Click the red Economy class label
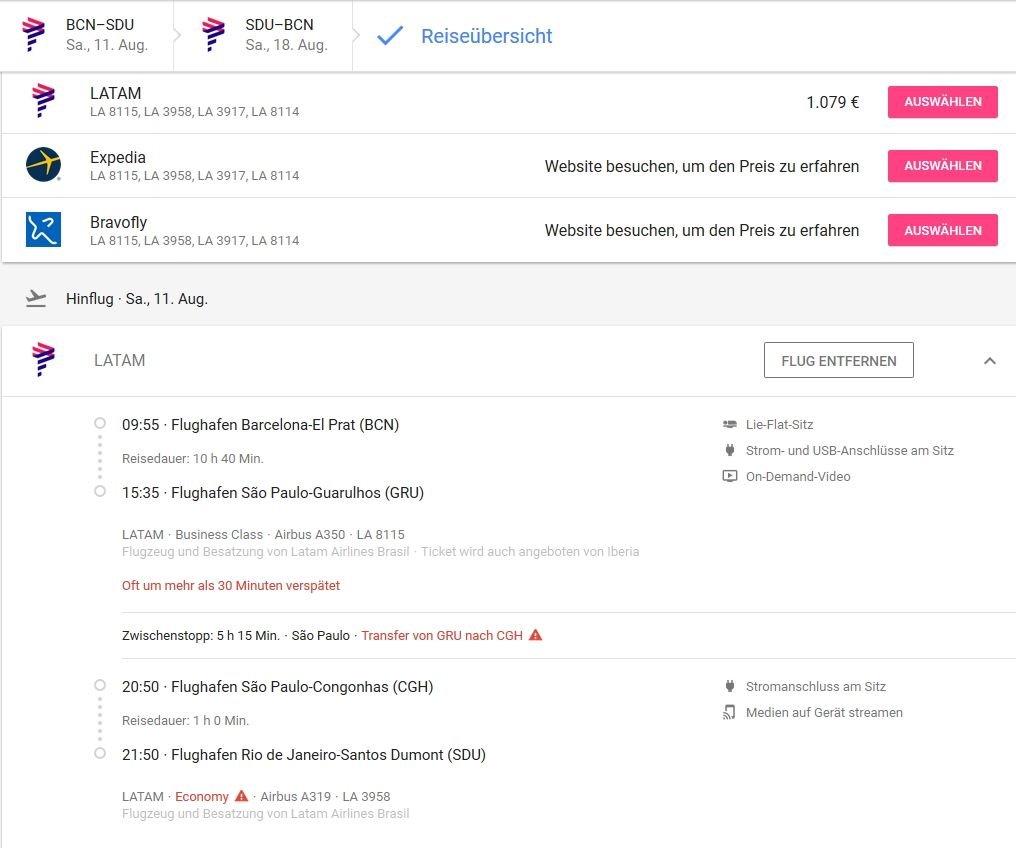Image resolution: width=1016 pixels, height=848 pixels. pyautogui.click(x=202, y=796)
